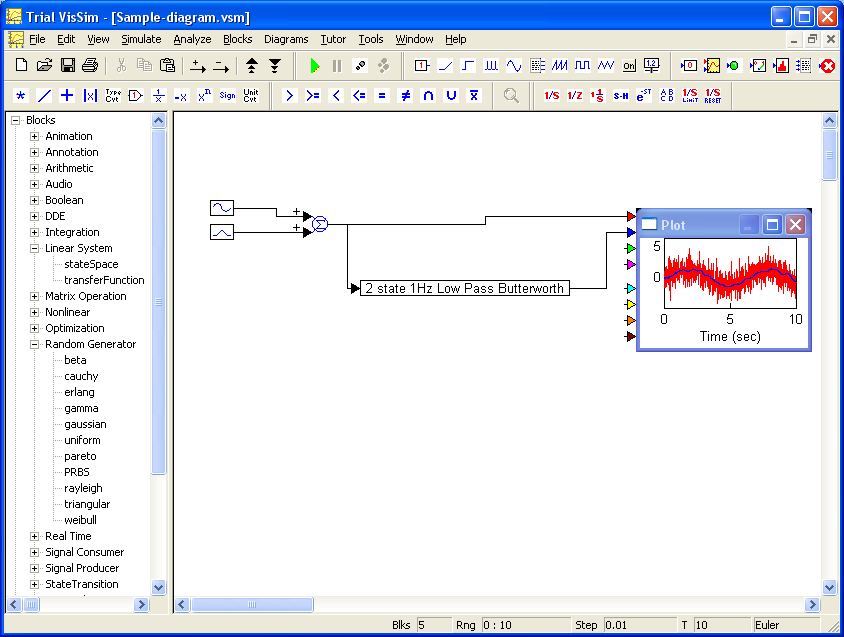Open the Simulate menu
Screen dimensions: 844x637
pyautogui.click(x=141, y=39)
